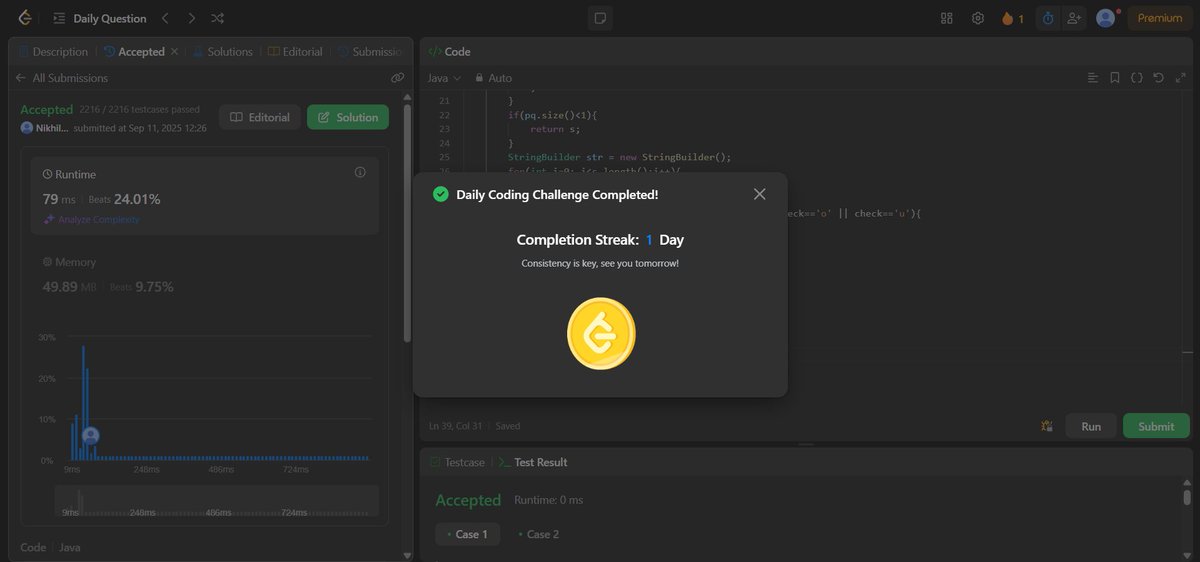Pick a random question shuffle icon
This screenshot has height=562, width=1200.
(x=218, y=18)
